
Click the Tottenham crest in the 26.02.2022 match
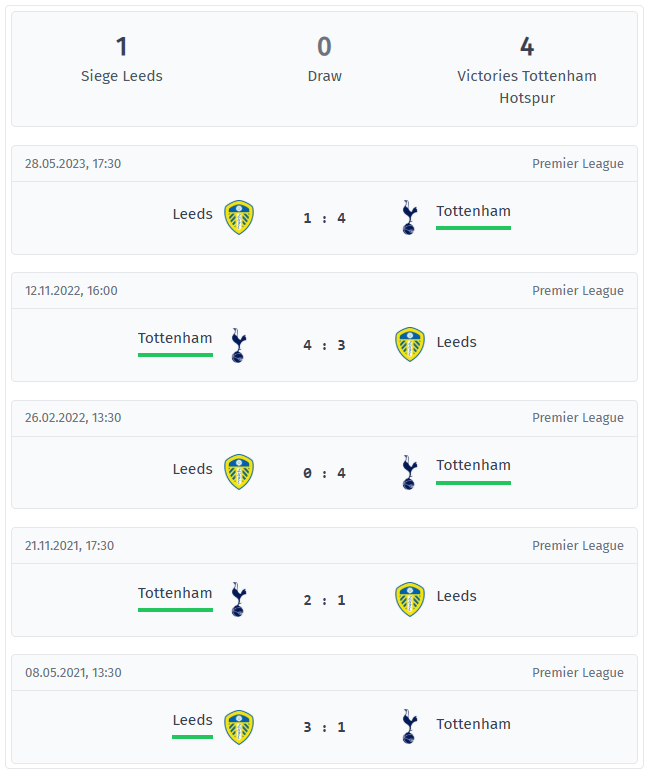point(409,471)
